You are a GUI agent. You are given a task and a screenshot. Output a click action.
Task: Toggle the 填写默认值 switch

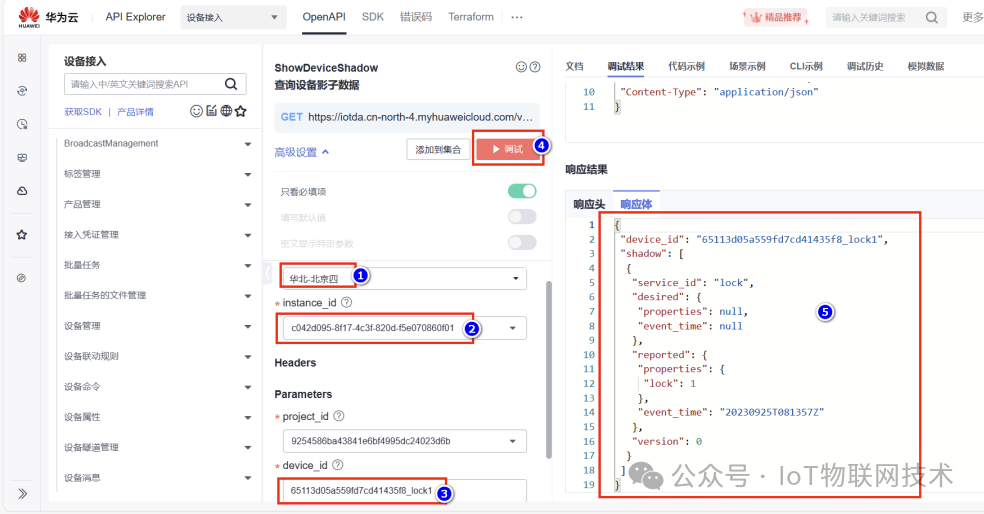[x=522, y=217]
